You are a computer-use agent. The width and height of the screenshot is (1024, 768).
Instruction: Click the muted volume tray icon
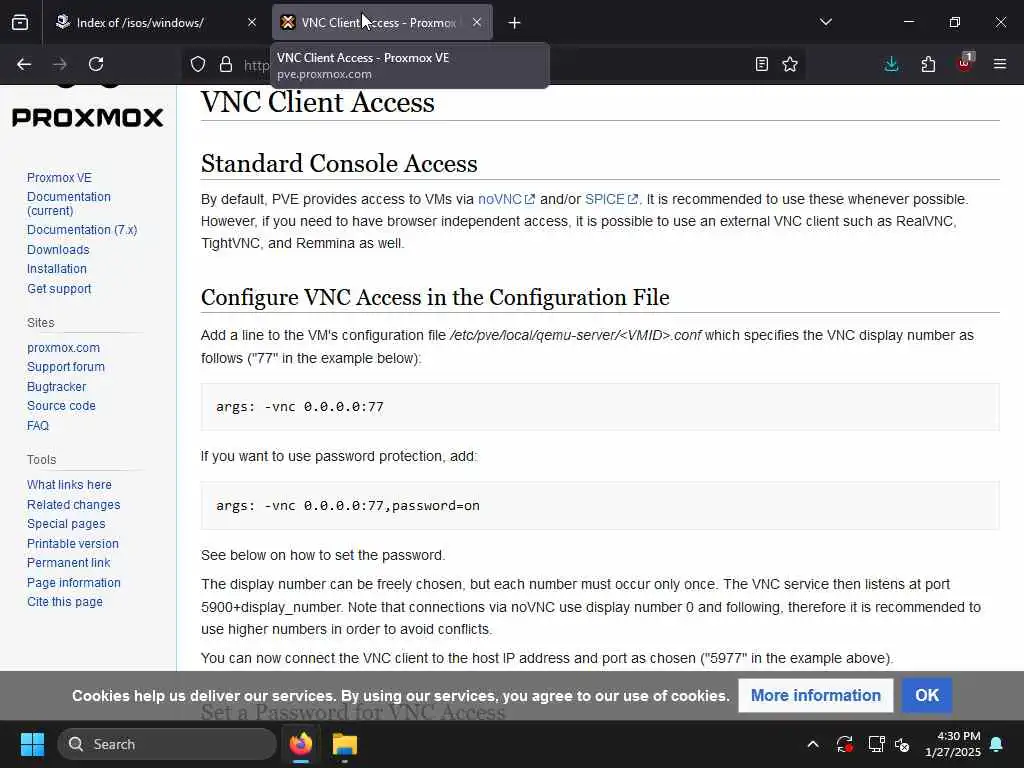pos(903,744)
